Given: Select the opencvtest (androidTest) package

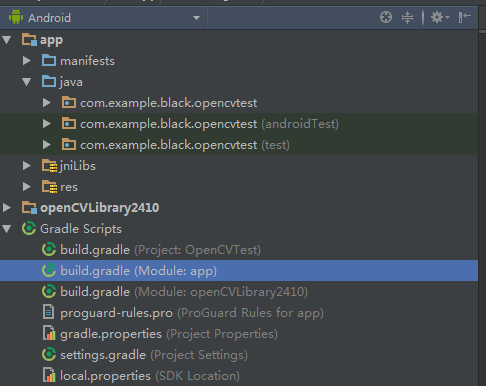Looking at the screenshot, I should [209, 124].
